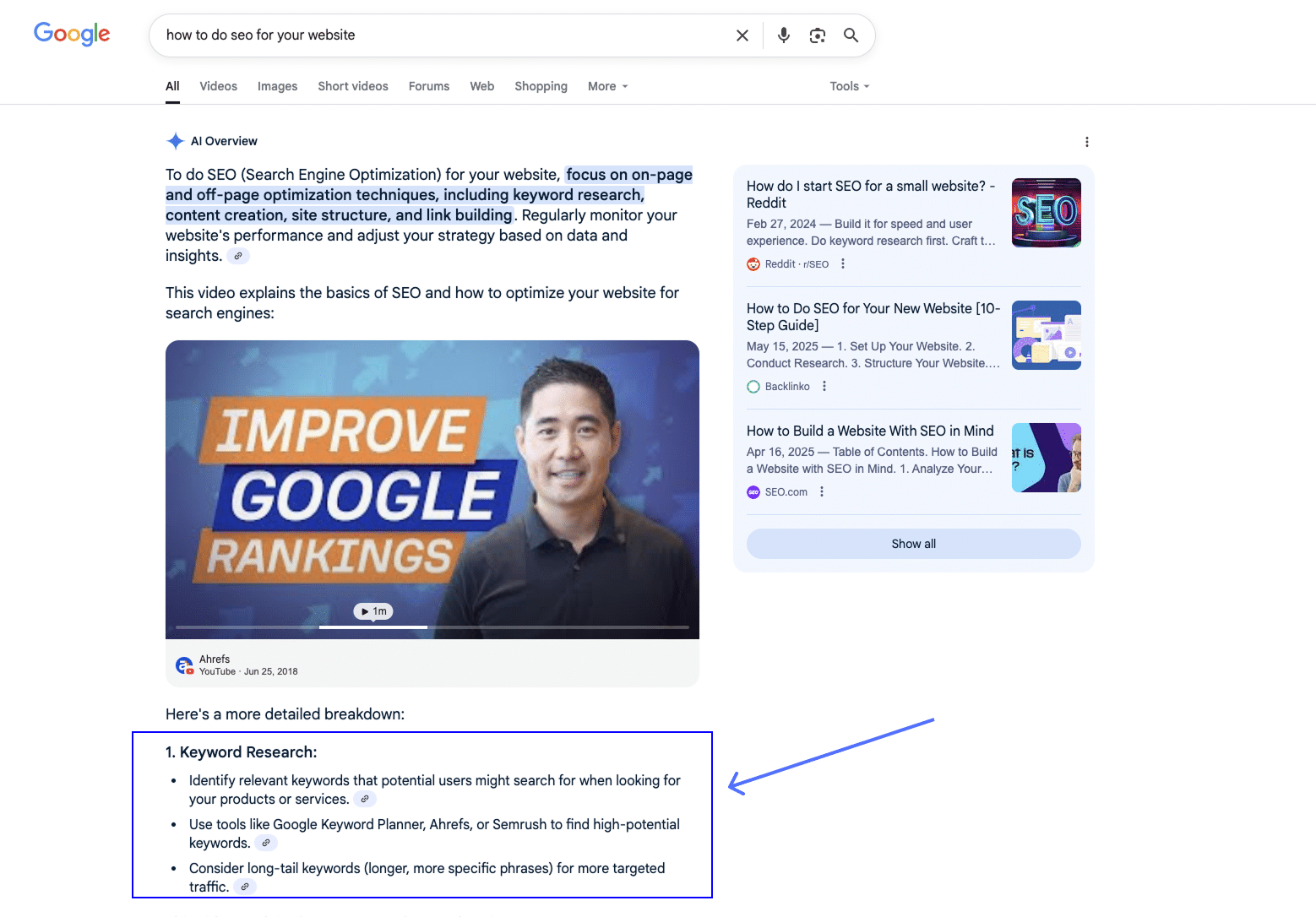Open the AI Overview three-dot menu

(x=1087, y=142)
